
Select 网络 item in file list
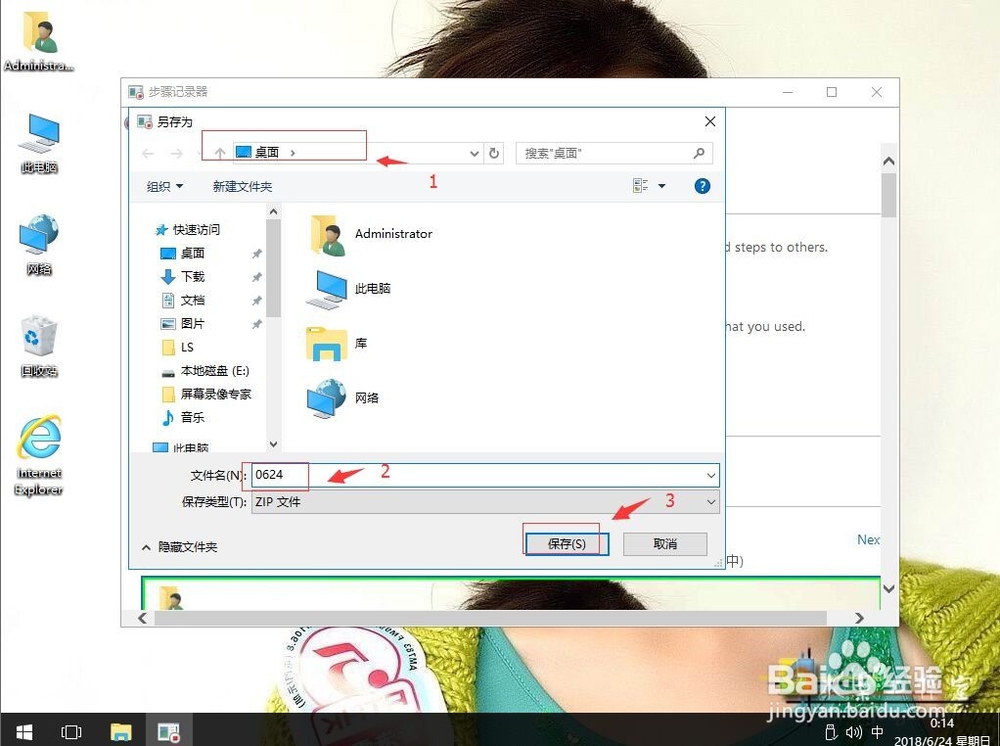(x=343, y=398)
